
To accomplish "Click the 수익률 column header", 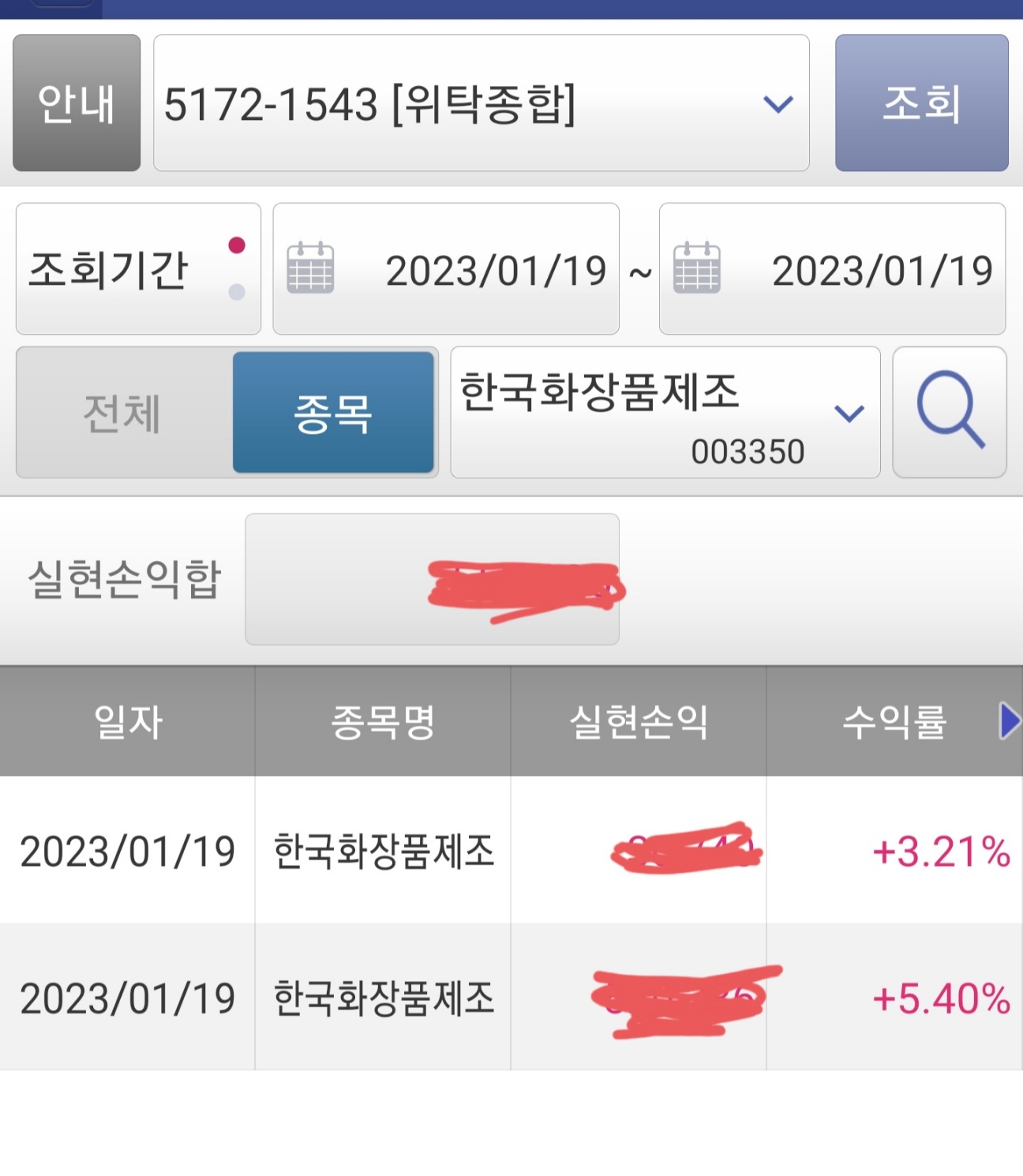I will tap(894, 721).
